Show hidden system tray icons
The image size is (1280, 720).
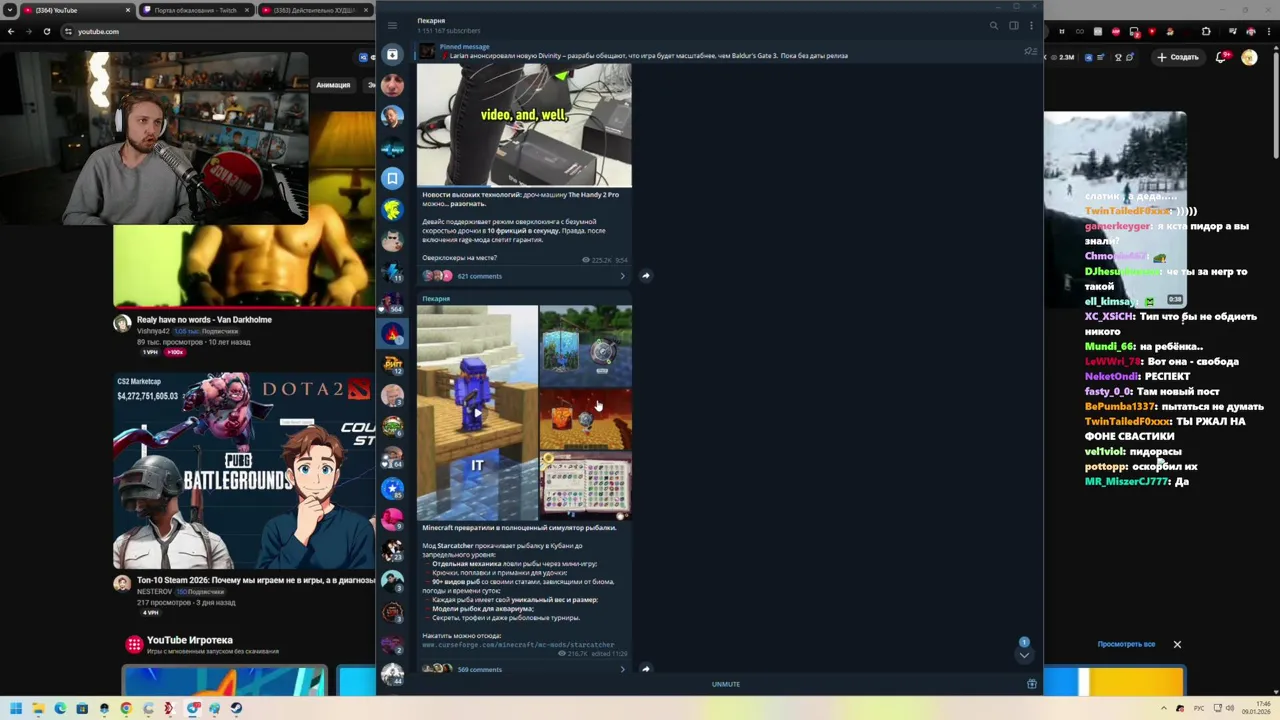click(x=1163, y=708)
